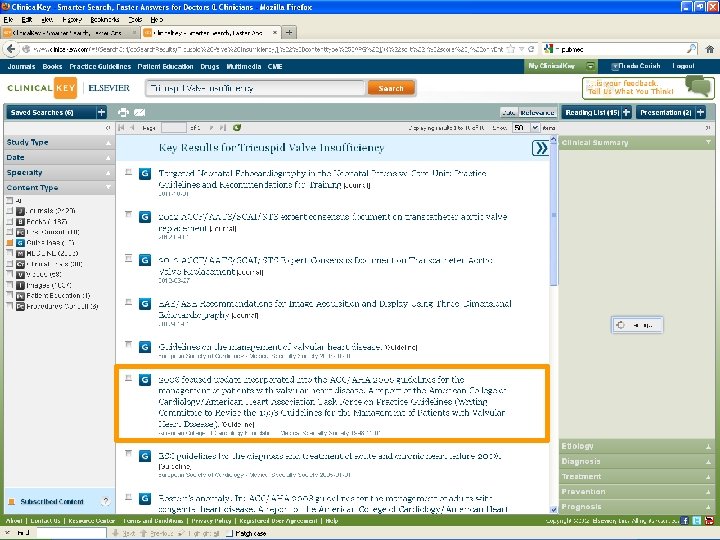Viewport: 720px width, 540px height.
Task: Click the bookmark star in address bar
Action: pyautogui.click(x=511, y=49)
